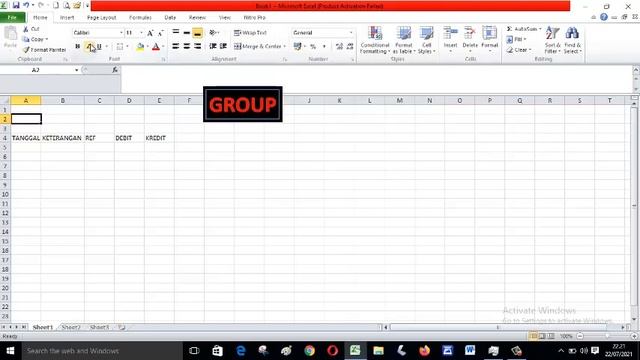Open Conditional Formatting
This screenshot has width=640, height=360.
375,40
